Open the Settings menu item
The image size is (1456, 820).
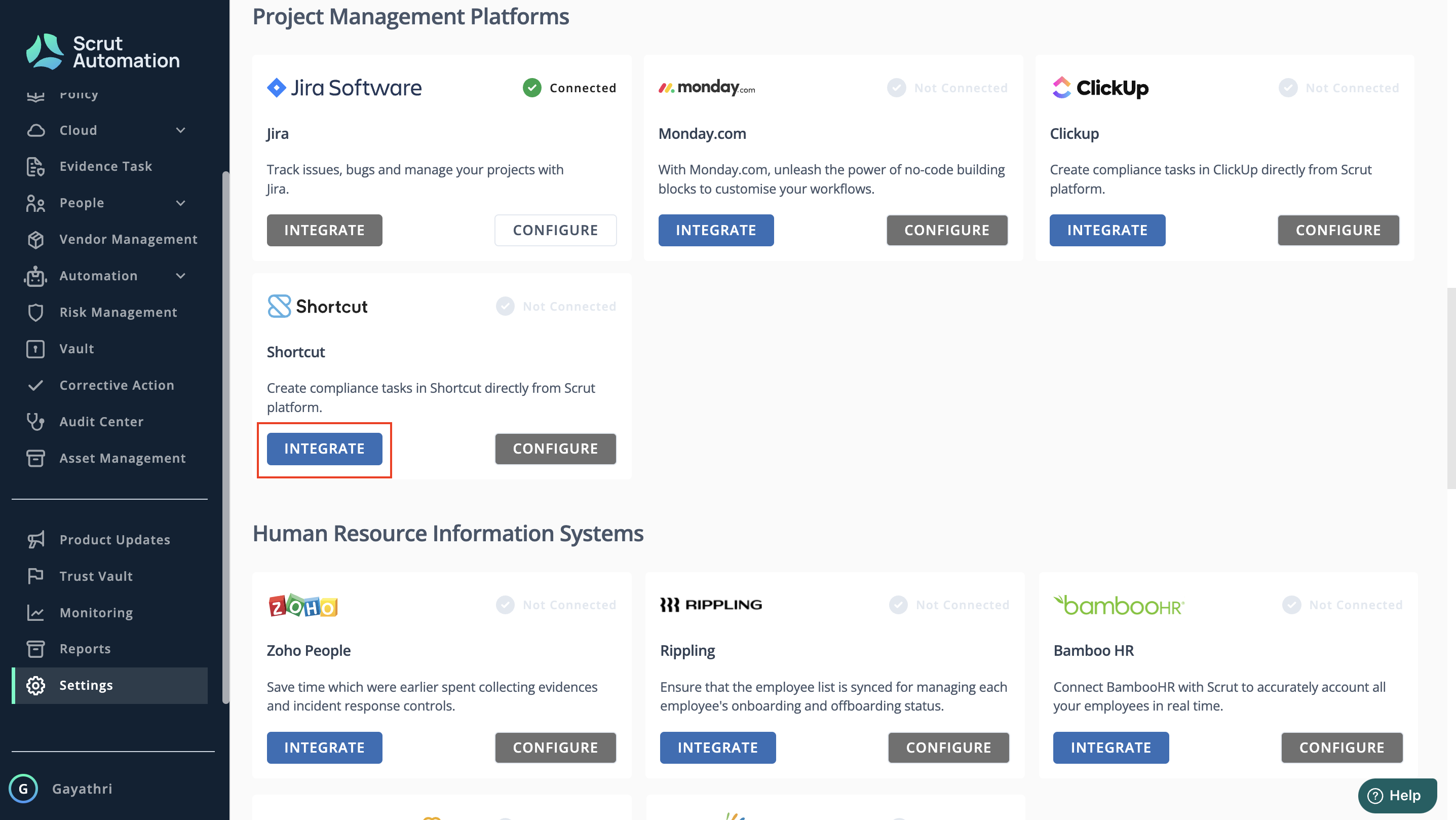coord(109,685)
